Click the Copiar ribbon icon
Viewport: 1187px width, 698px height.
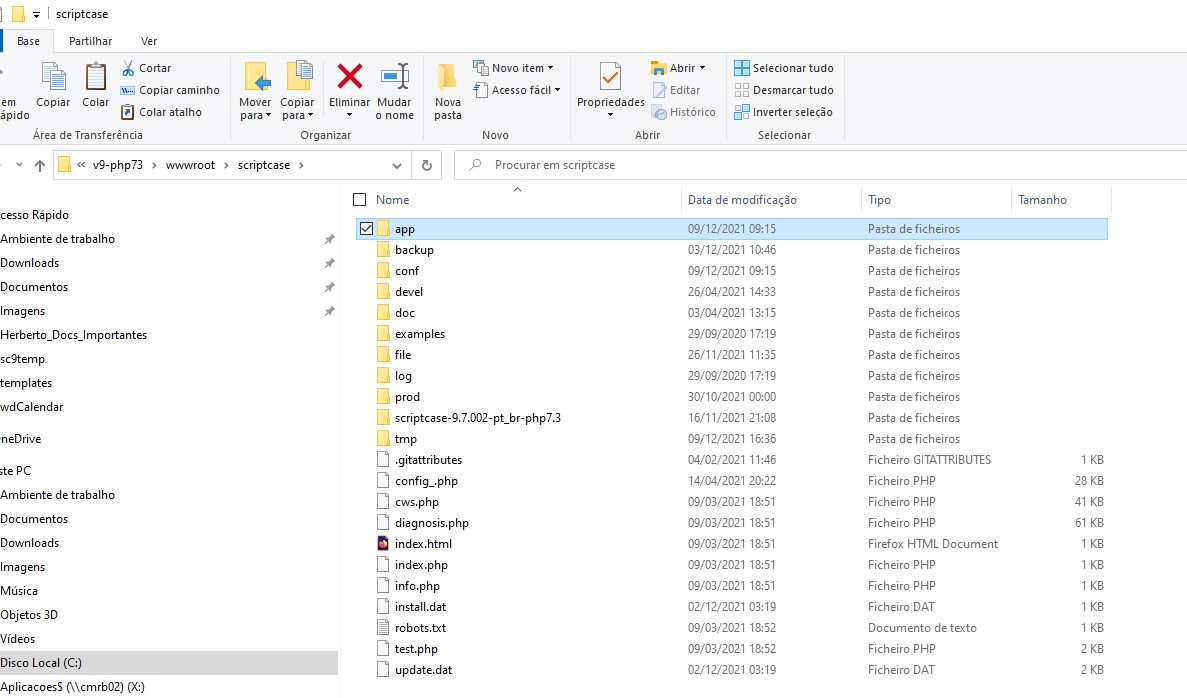pyautogui.click(x=53, y=77)
